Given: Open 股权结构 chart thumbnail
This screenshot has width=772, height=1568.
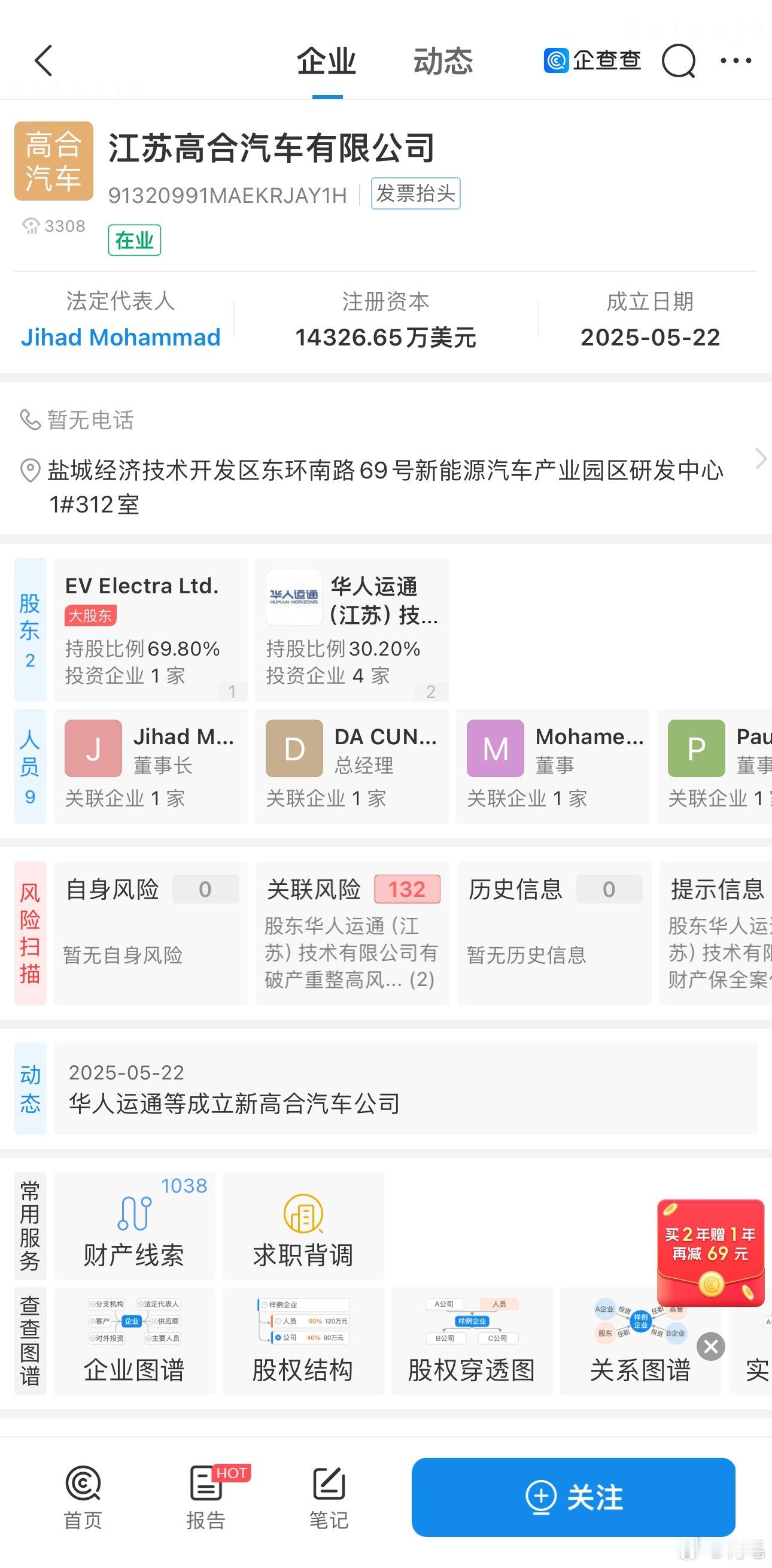Looking at the screenshot, I should click(x=303, y=1340).
